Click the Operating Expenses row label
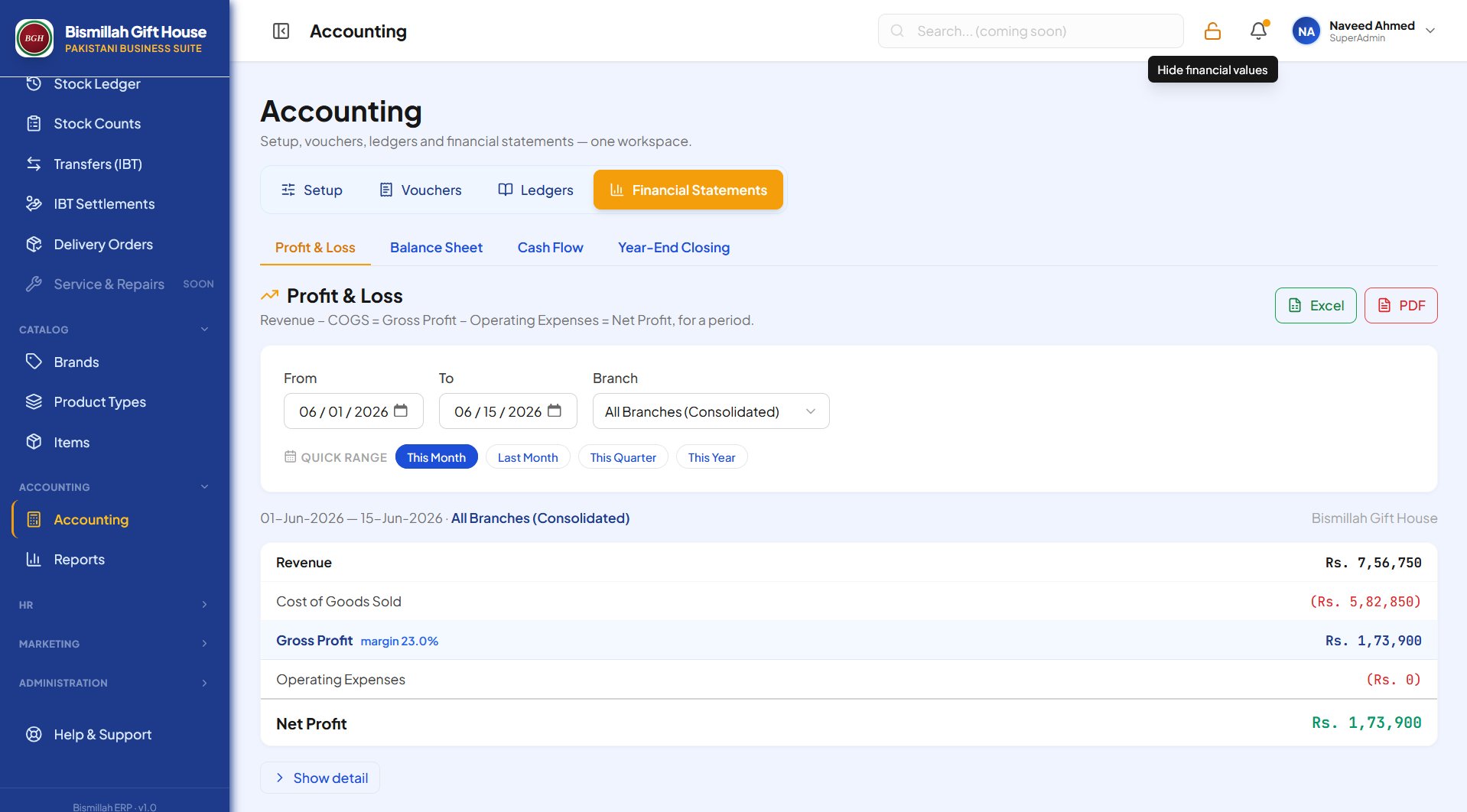The width and height of the screenshot is (1467, 812). pos(340,680)
